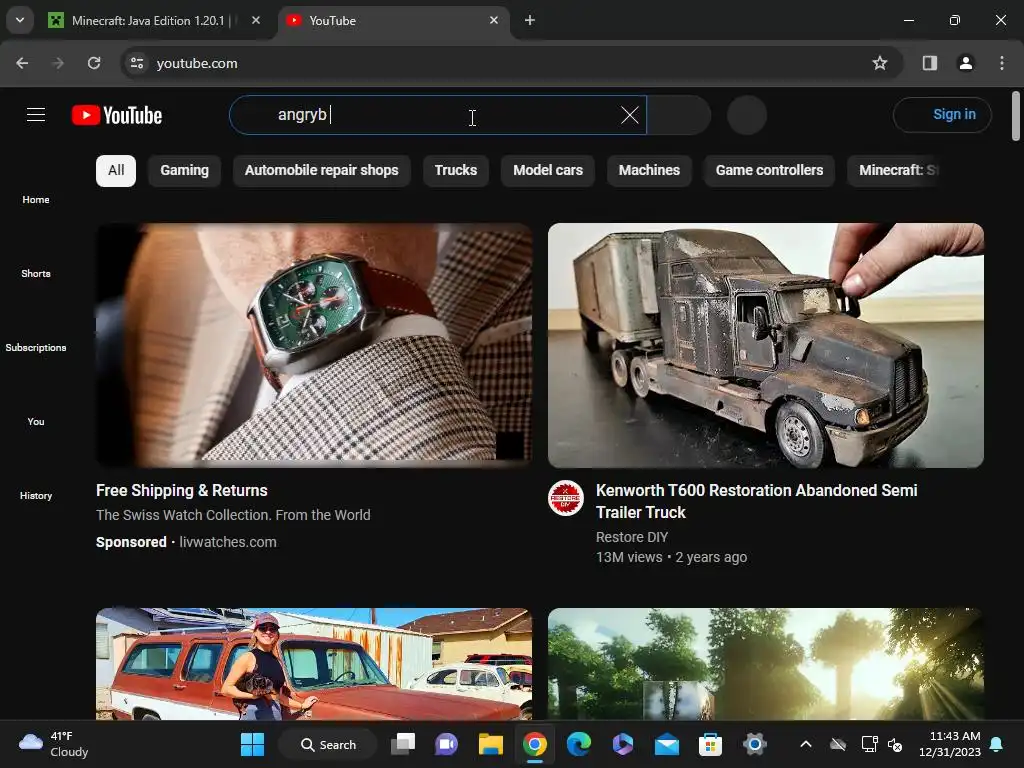Open Restore DIY channel name link
This screenshot has width=1024, height=768.
[x=632, y=537]
